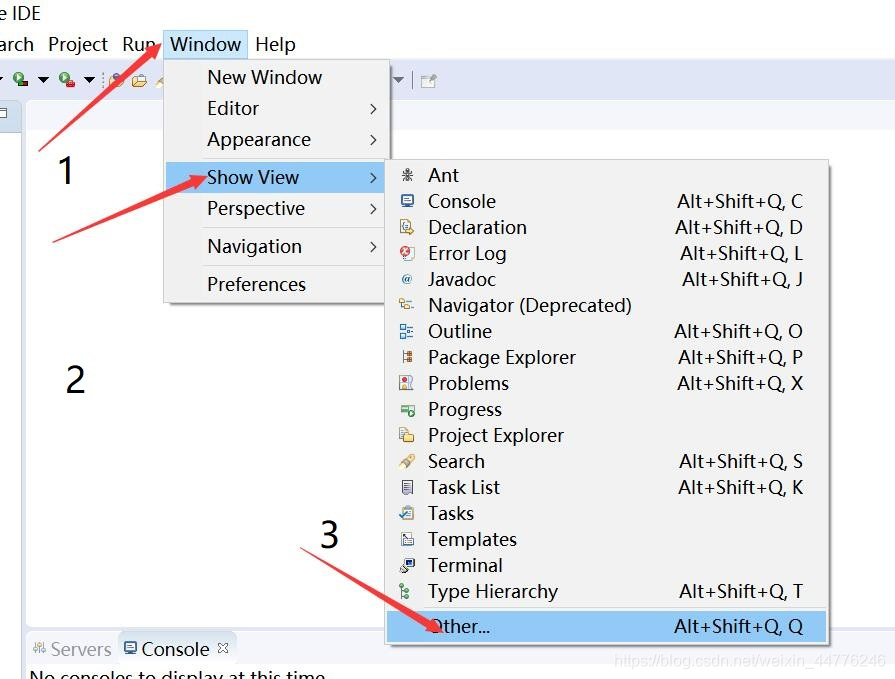Open dropdown arrow beside the Run icon
The width and height of the screenshot is (895, 679).
click(43, 80)
